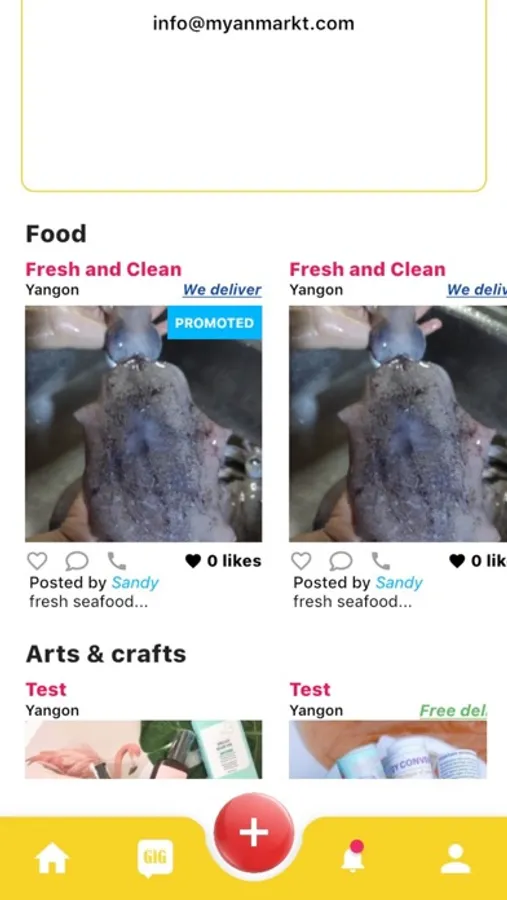Open the flamingo cosmetics thumbnail
Screen dimensions: 507x900
tap(144, 750)
